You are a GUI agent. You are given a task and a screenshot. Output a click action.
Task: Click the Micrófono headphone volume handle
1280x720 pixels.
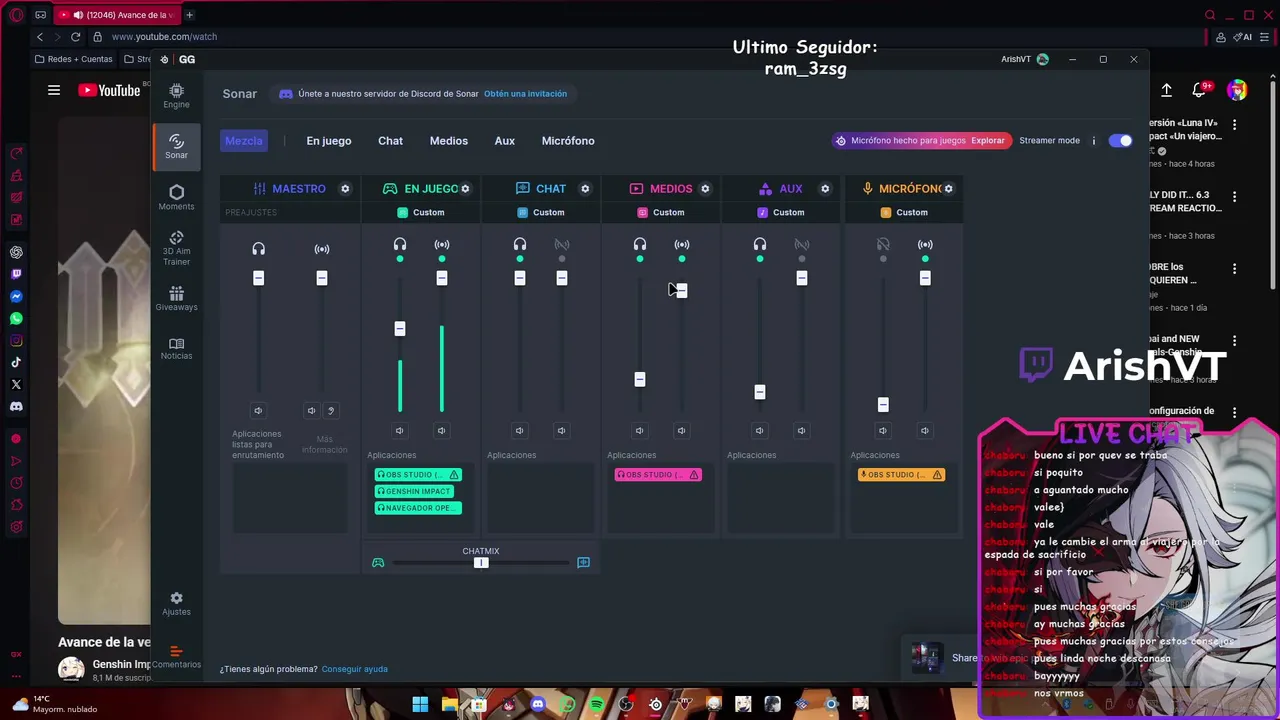click(883, 405)
